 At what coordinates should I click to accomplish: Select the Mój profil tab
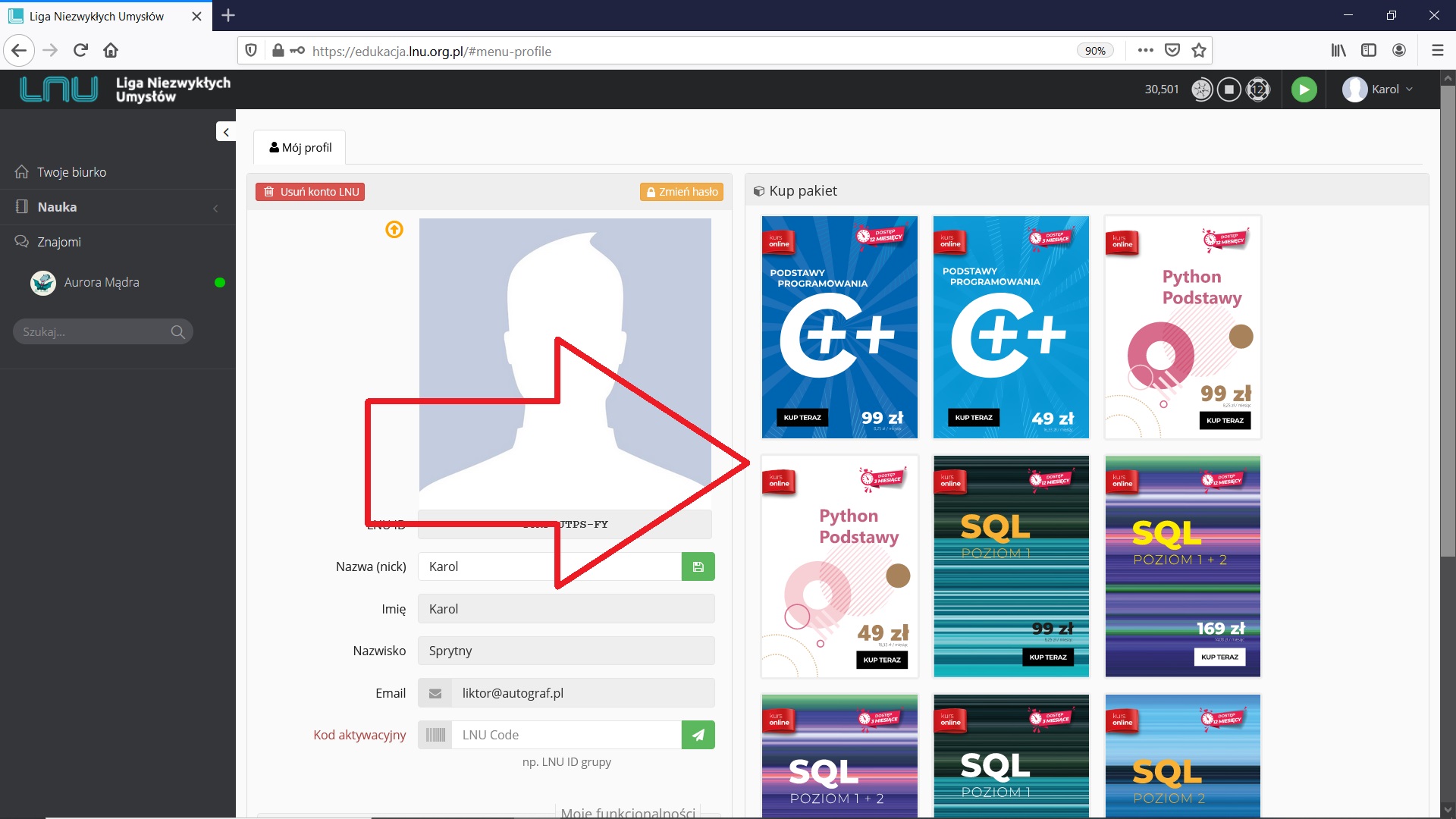coord(300,147)
